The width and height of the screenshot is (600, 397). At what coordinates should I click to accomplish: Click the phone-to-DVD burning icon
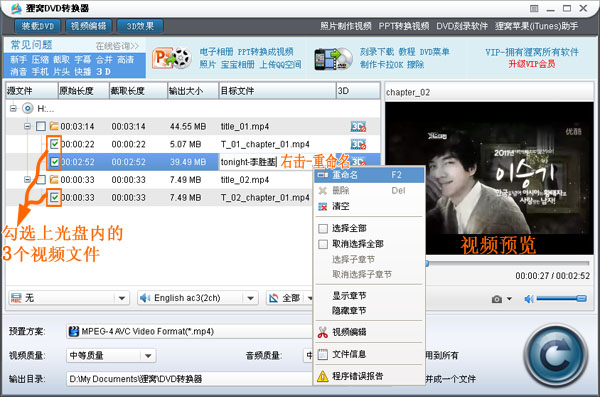pyautogui.click(x=333, y=59)
